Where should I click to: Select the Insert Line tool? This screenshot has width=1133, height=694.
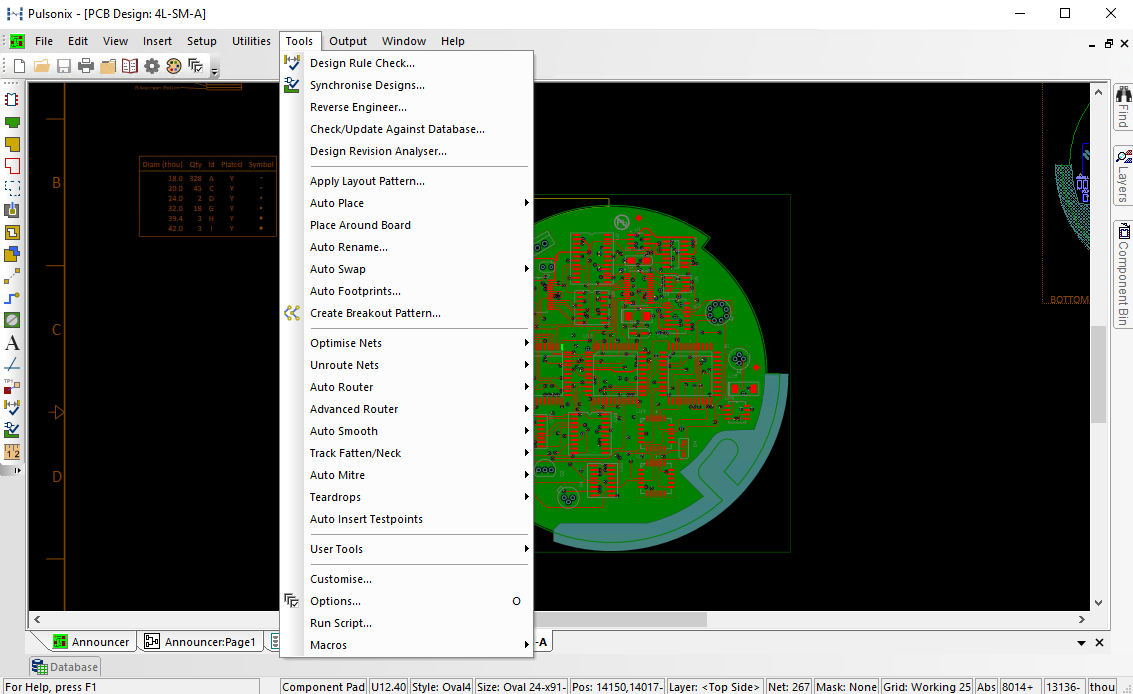pos(12,364)
